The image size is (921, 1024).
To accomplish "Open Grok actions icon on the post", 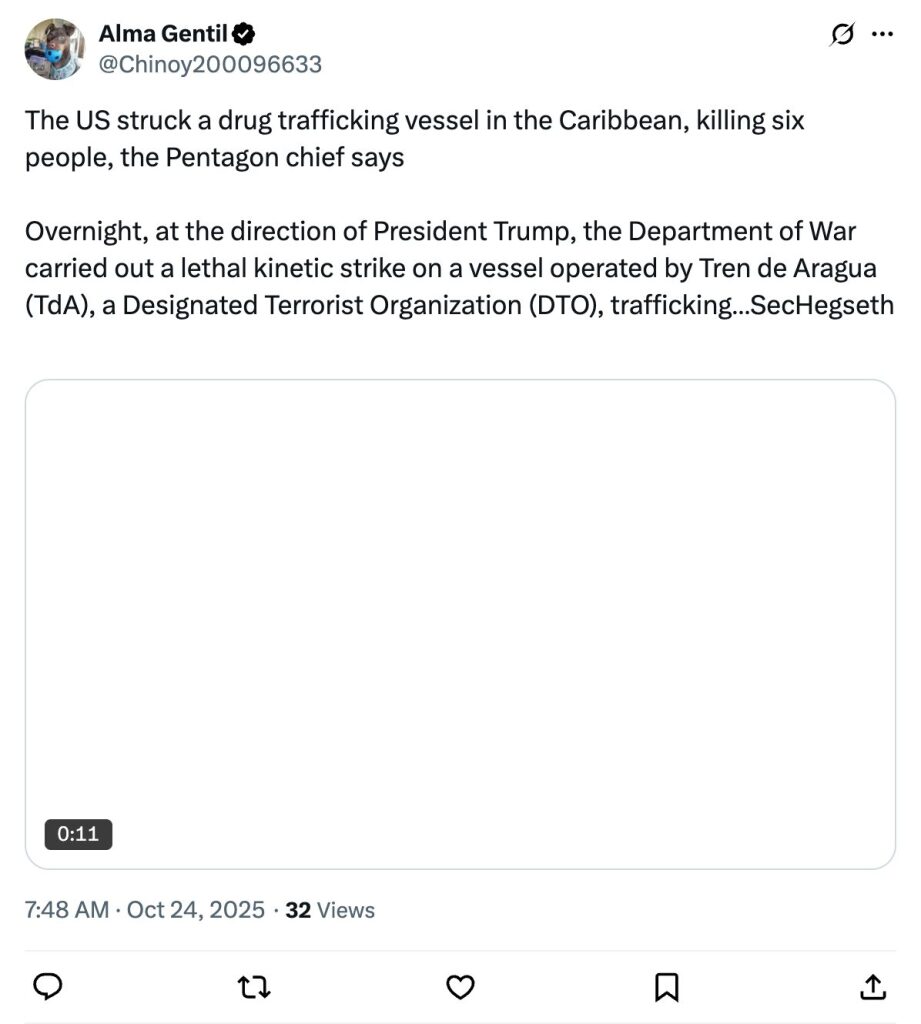I will 842,35.
